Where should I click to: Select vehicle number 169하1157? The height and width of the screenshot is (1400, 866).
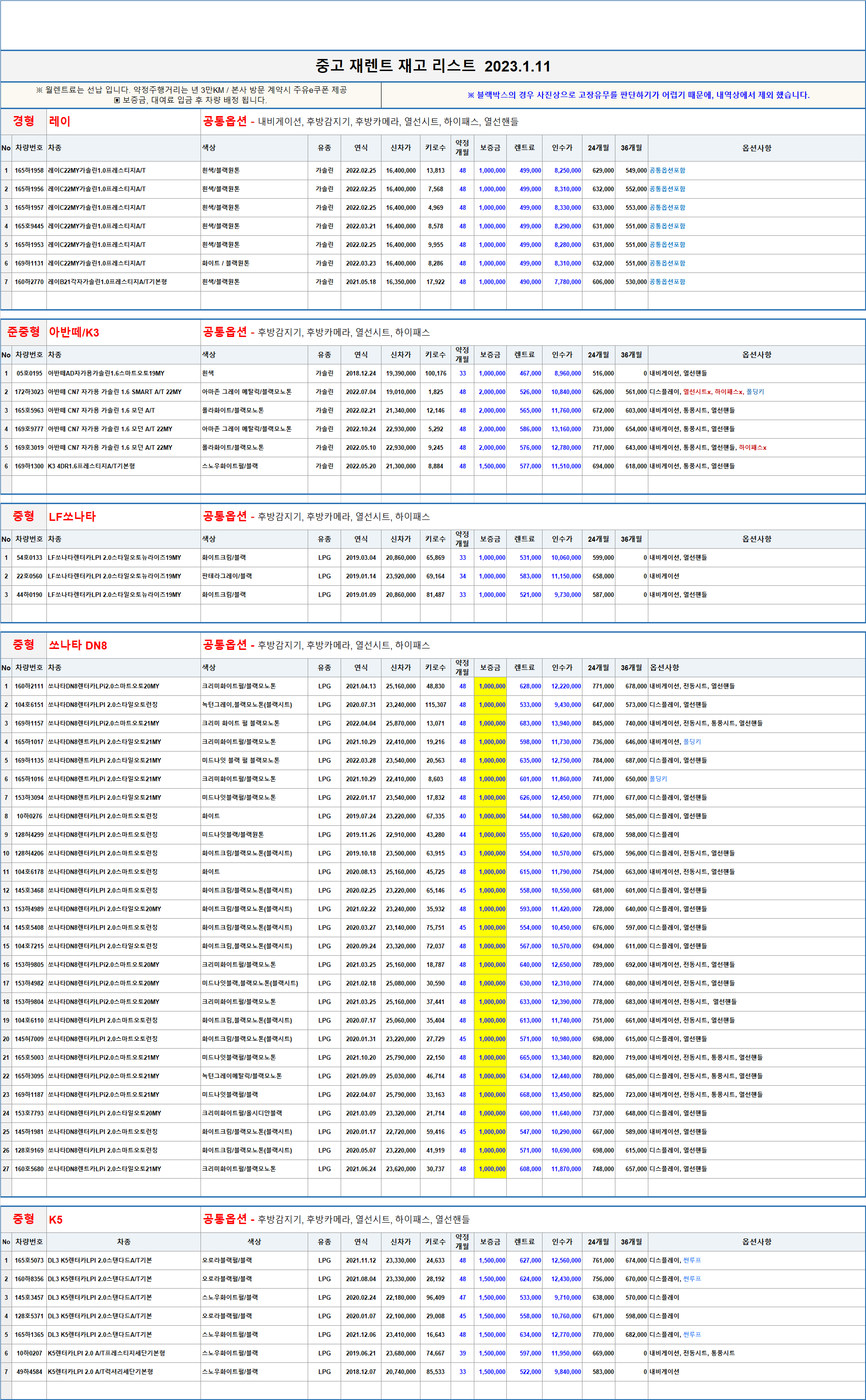[29, 724]
